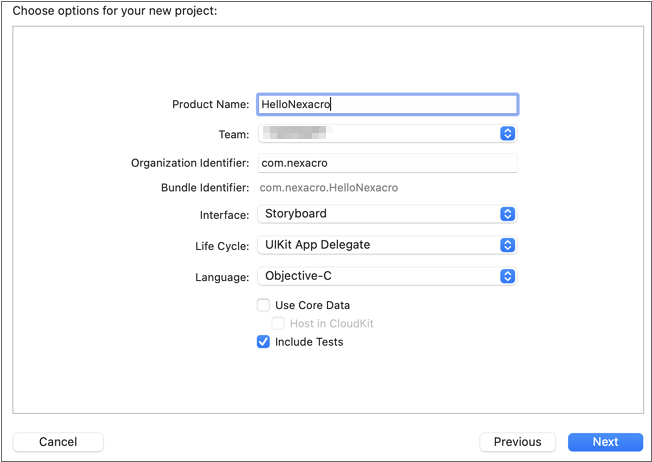Image resolution: width=652 pixels, height=462 pixels.
Task: Open the UIKit App Delegate dropdown
Action: tap(378, 245)
